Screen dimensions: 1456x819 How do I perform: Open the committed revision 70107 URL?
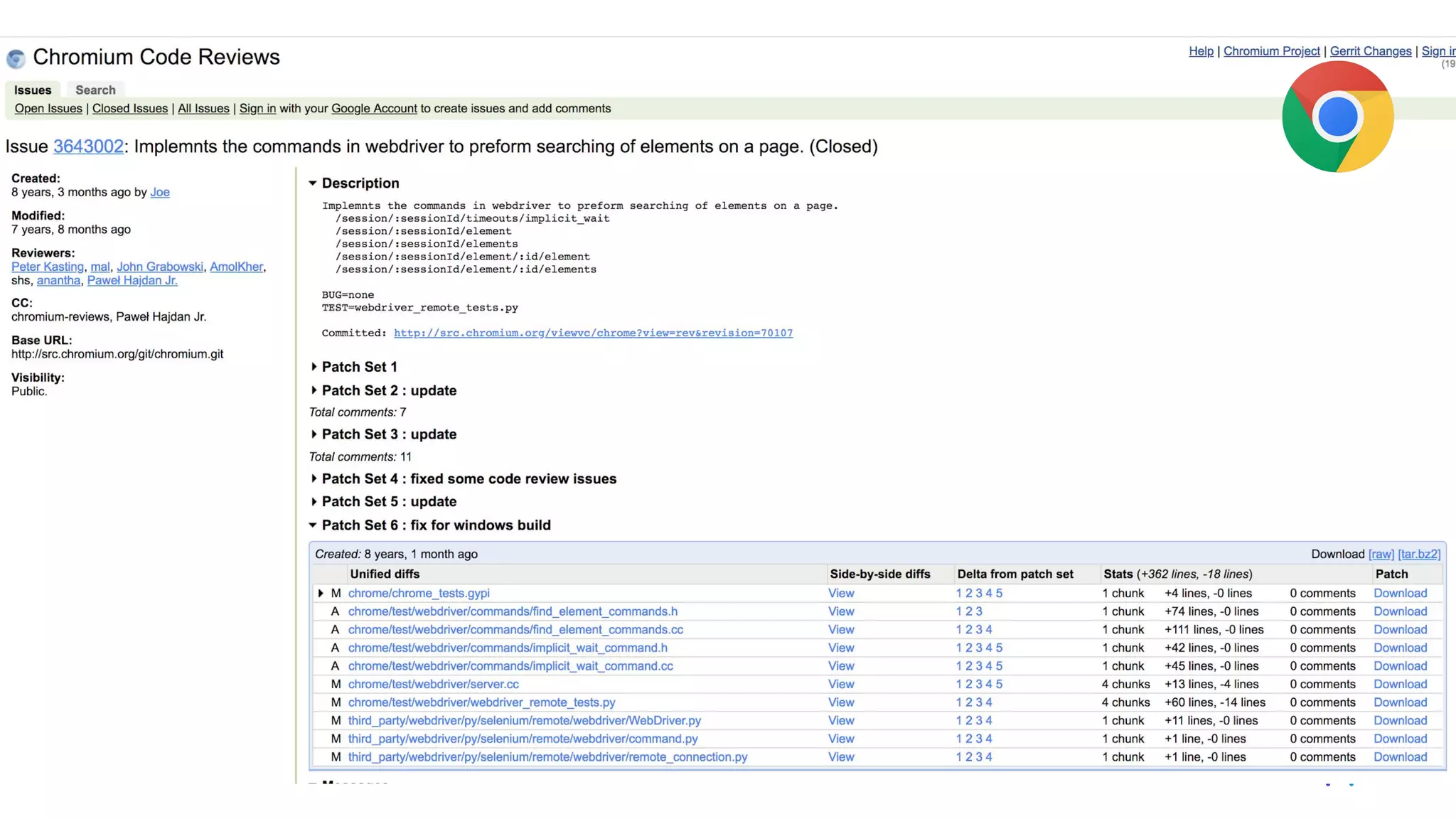coord(593,333)
